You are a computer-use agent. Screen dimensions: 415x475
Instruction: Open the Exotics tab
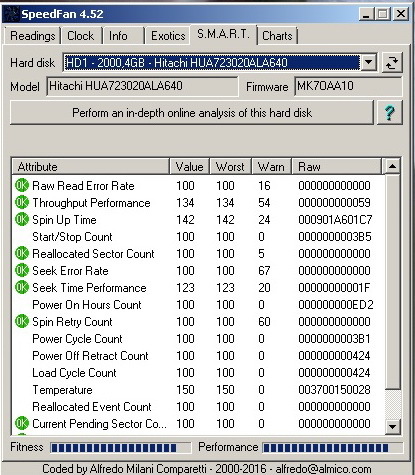168,36
